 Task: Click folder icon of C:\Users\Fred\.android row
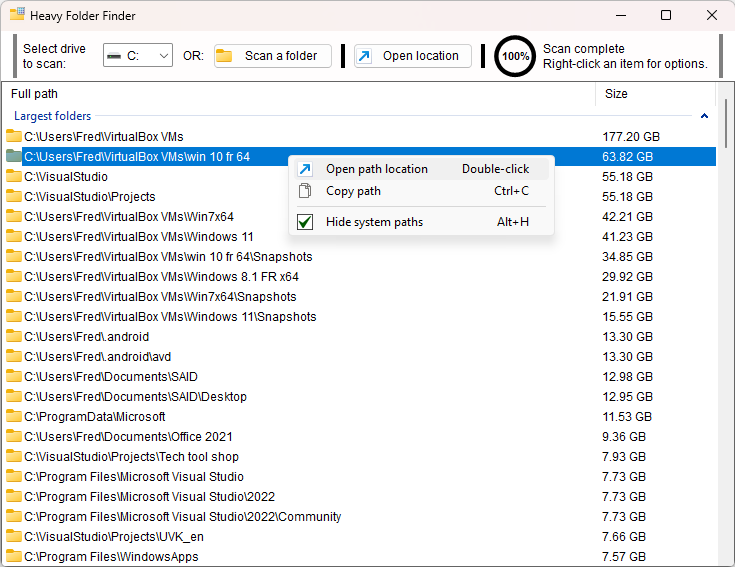(14, 336)
